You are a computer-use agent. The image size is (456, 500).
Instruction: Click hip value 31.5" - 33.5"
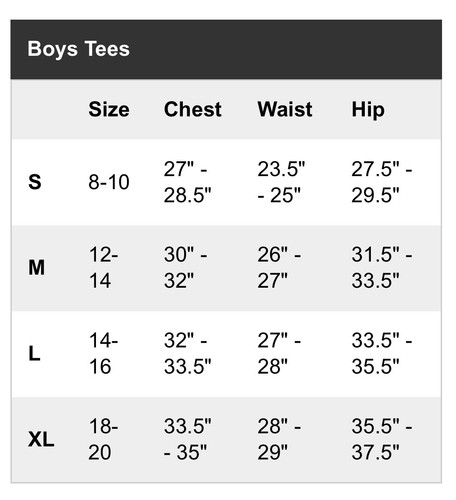pos(382,268)
